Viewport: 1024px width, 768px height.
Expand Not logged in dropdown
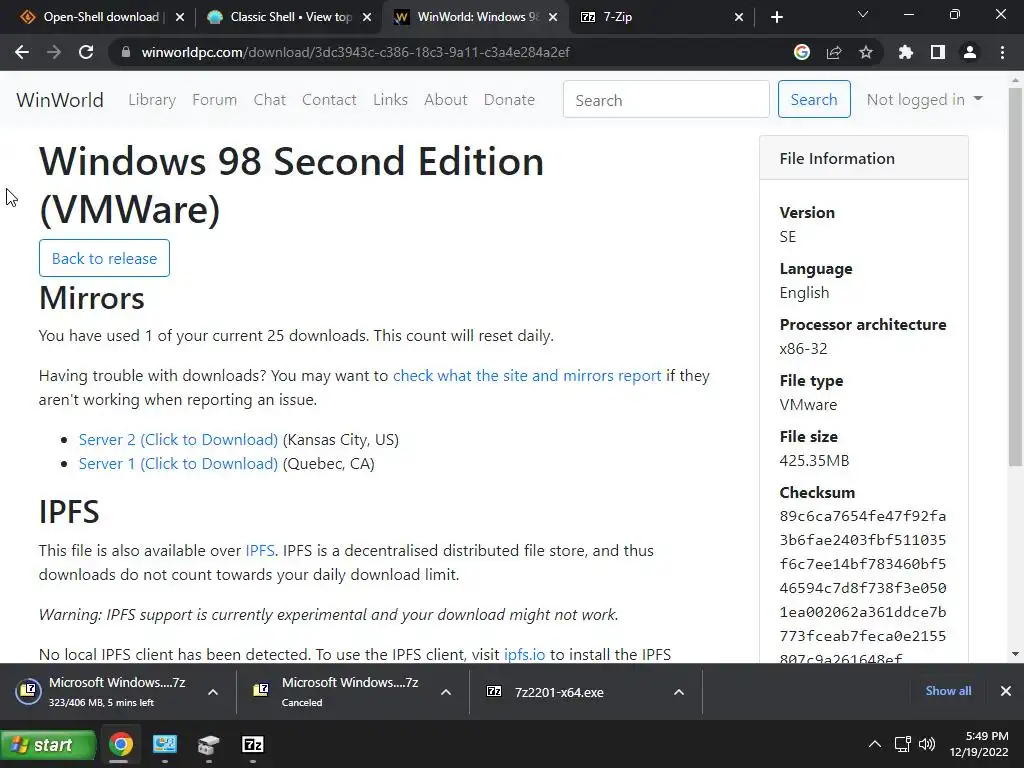pyautogui.click(x=924, y=99)
